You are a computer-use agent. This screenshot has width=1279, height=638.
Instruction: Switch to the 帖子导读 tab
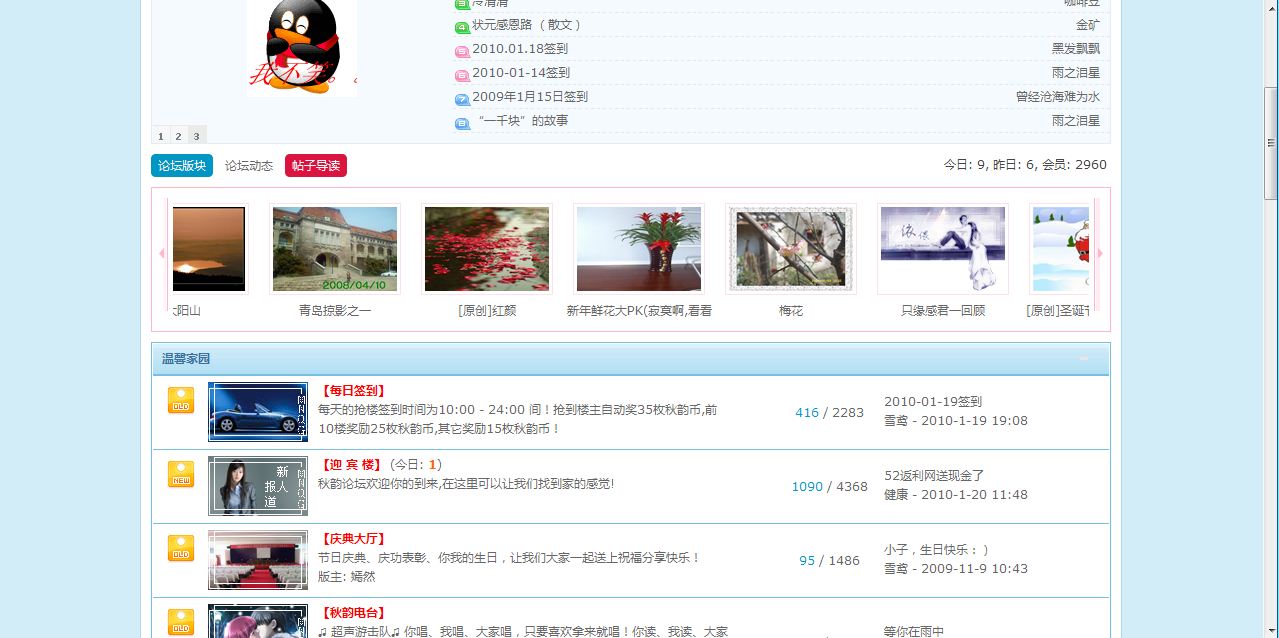(316, 166)
